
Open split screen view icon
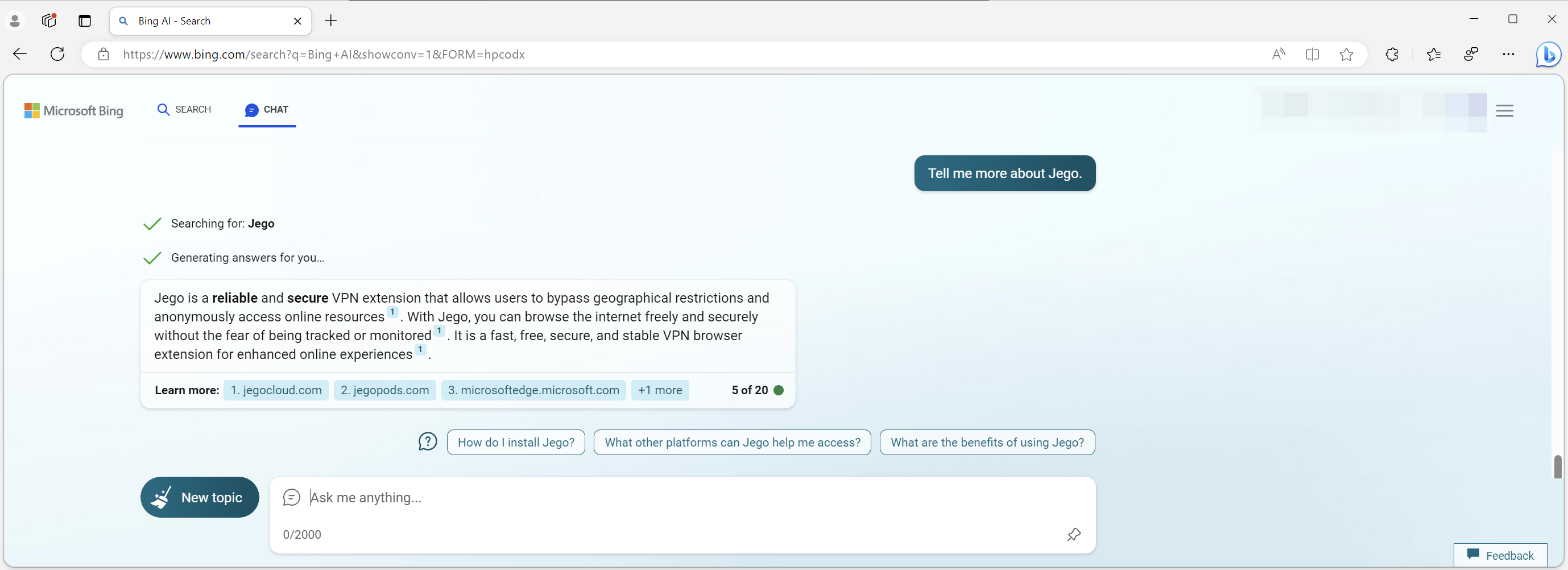click(x=1312, y=55)
